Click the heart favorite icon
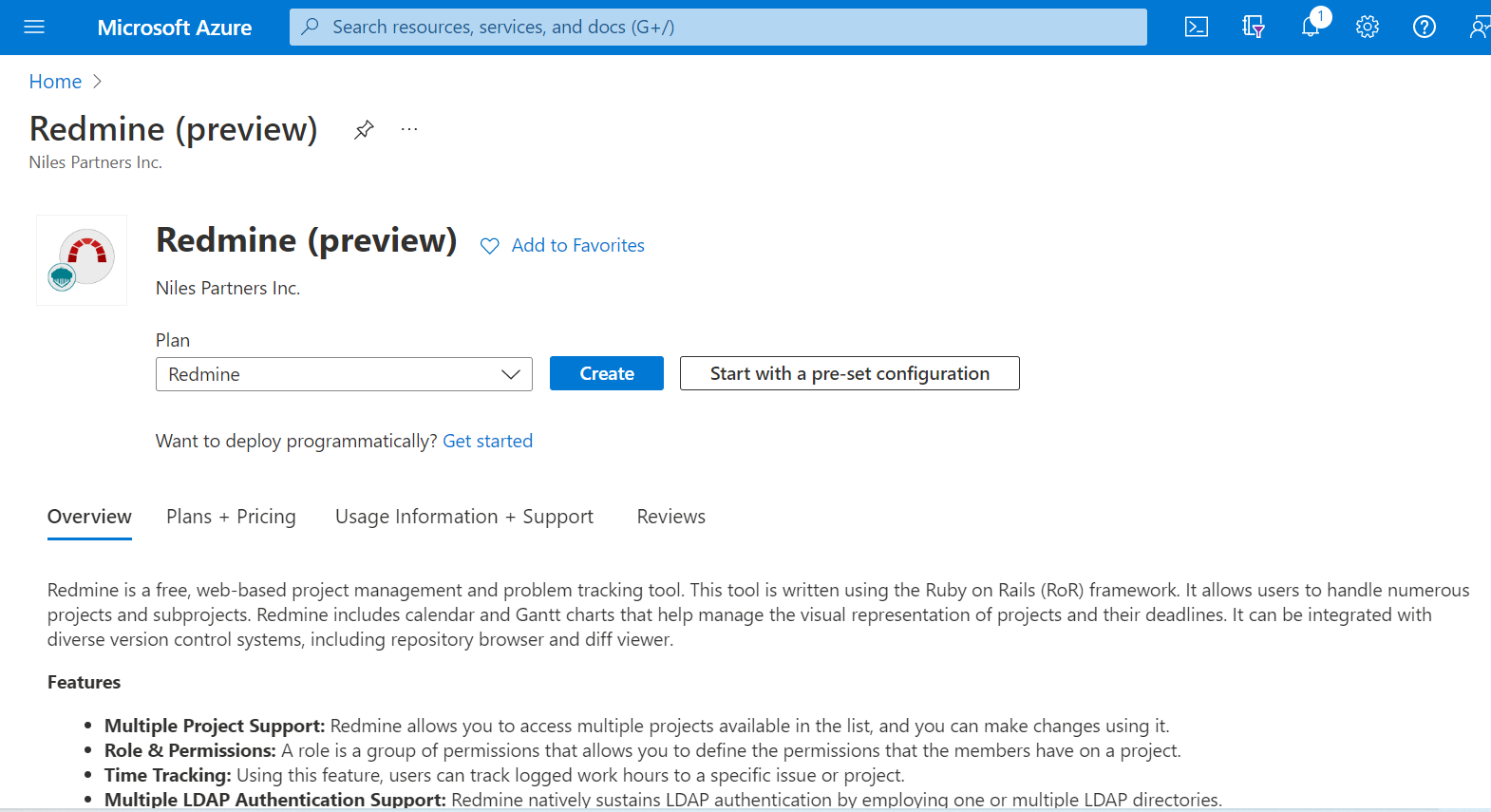This screenshot has height=812, width=1491. coord(490,246)
